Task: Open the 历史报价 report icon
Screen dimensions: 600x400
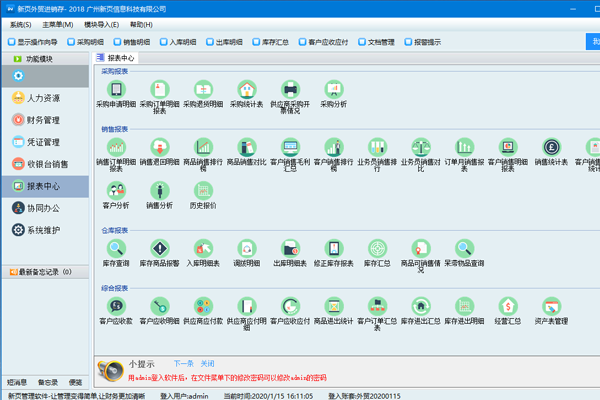Action: coord(203,191)
